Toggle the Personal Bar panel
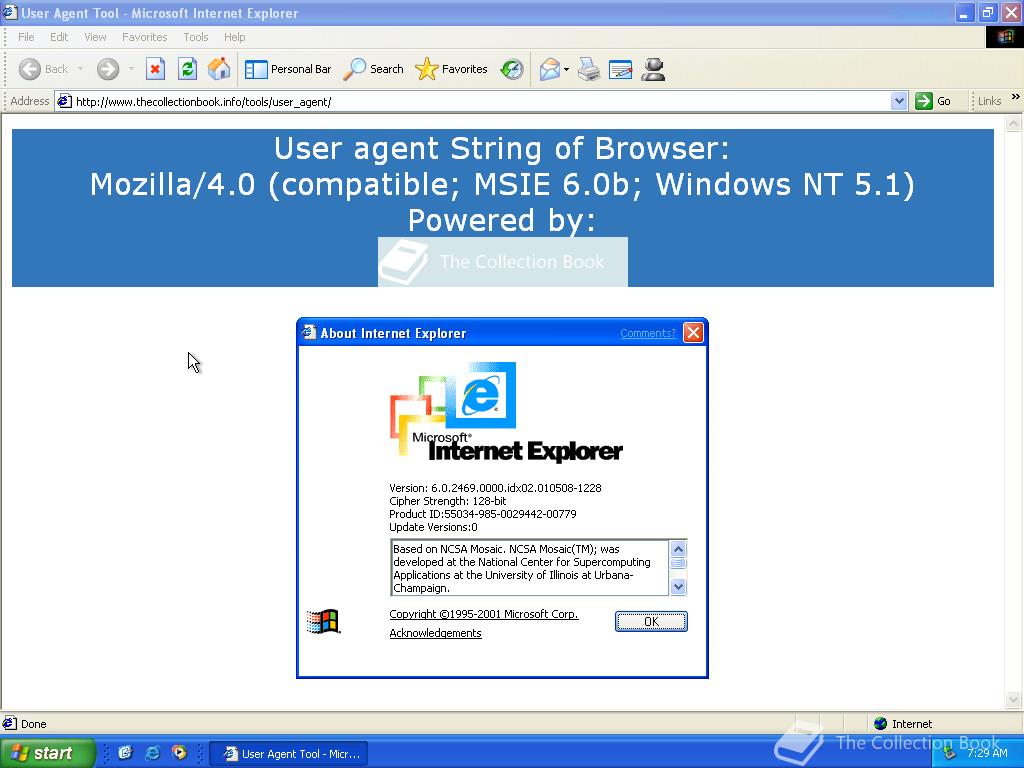The height and width of the screenshot is (768, 1024). (288, 69)
